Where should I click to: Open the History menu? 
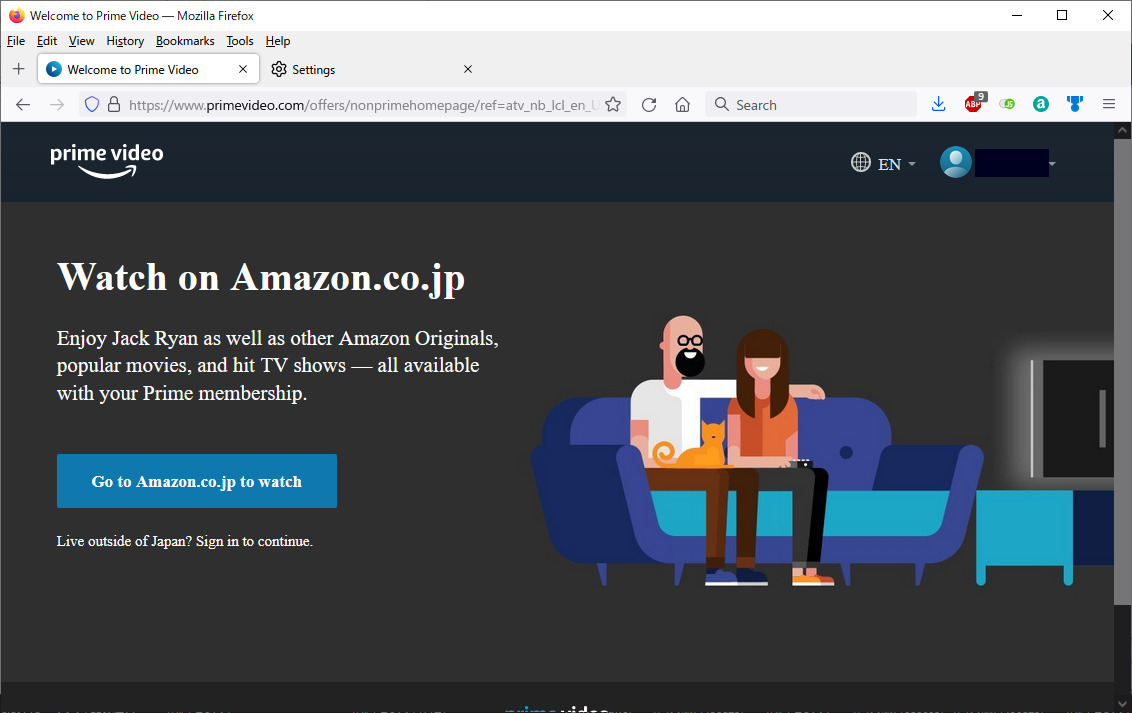[x=125, y=41]
